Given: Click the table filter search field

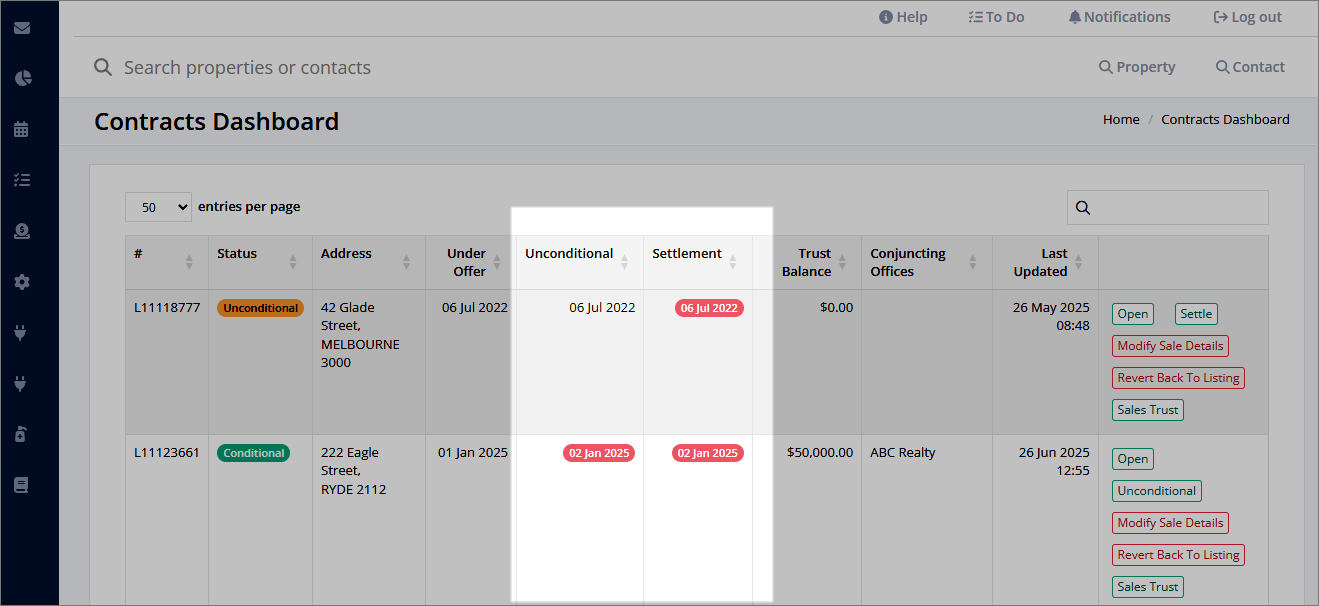Looking at the screenshot, I should [x=1167, y=208].
